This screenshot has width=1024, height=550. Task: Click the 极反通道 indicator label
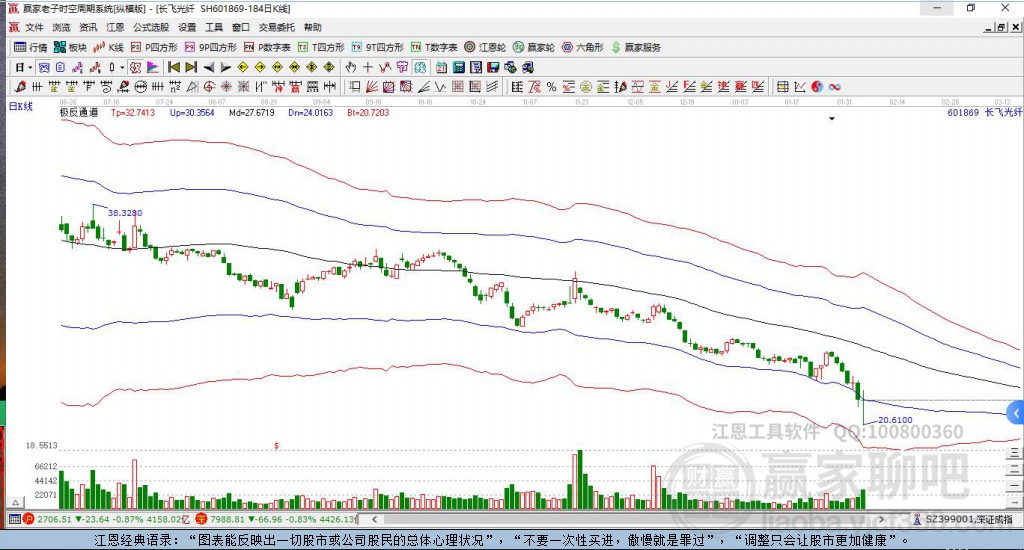click(x=79, y=112)
